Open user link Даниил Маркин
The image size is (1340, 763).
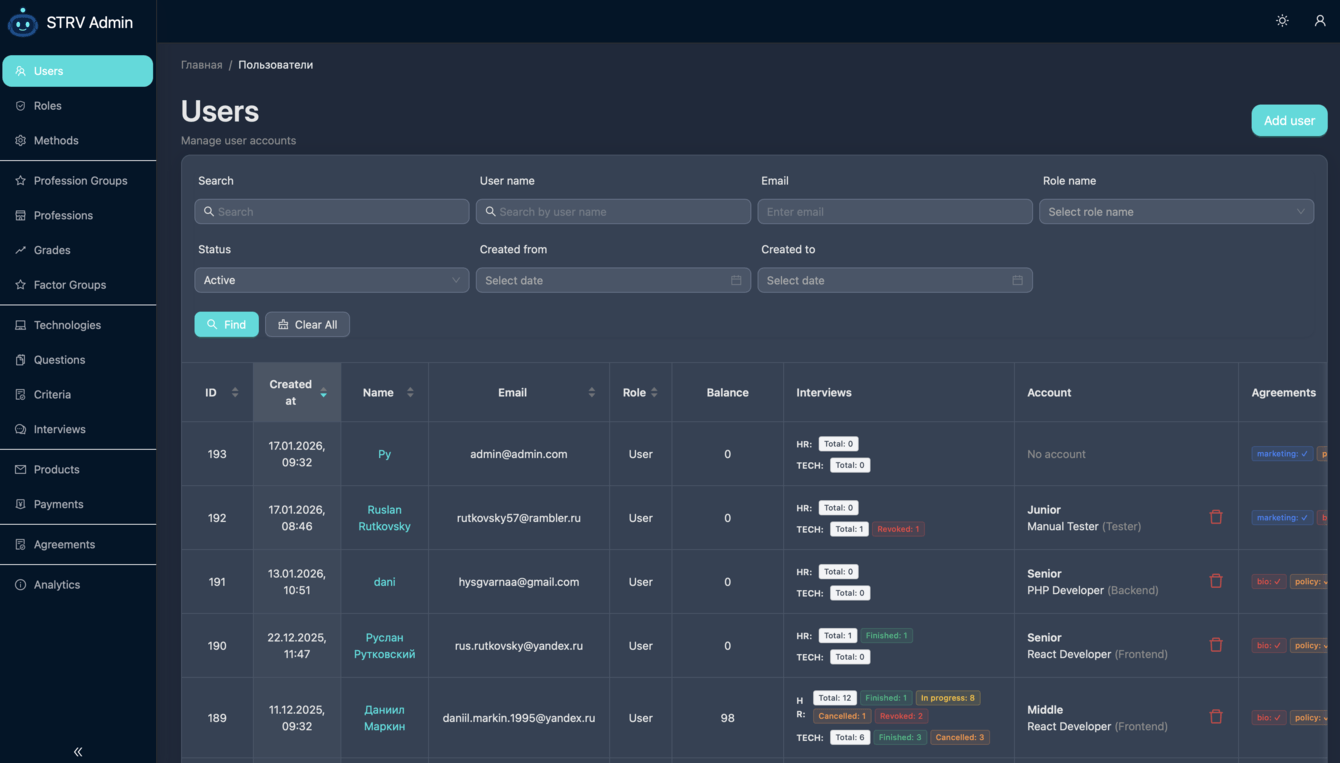point(384,718)
